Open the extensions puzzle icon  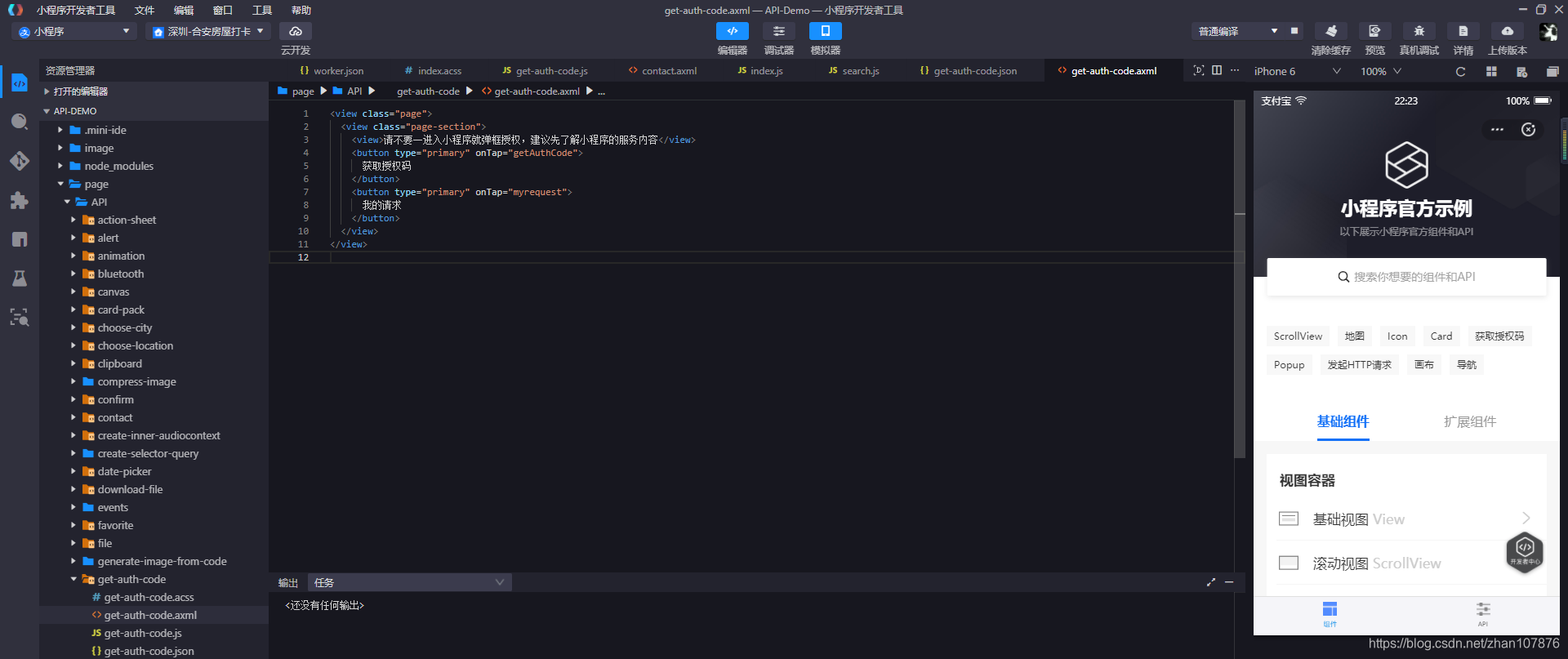[x=20, y=200]
